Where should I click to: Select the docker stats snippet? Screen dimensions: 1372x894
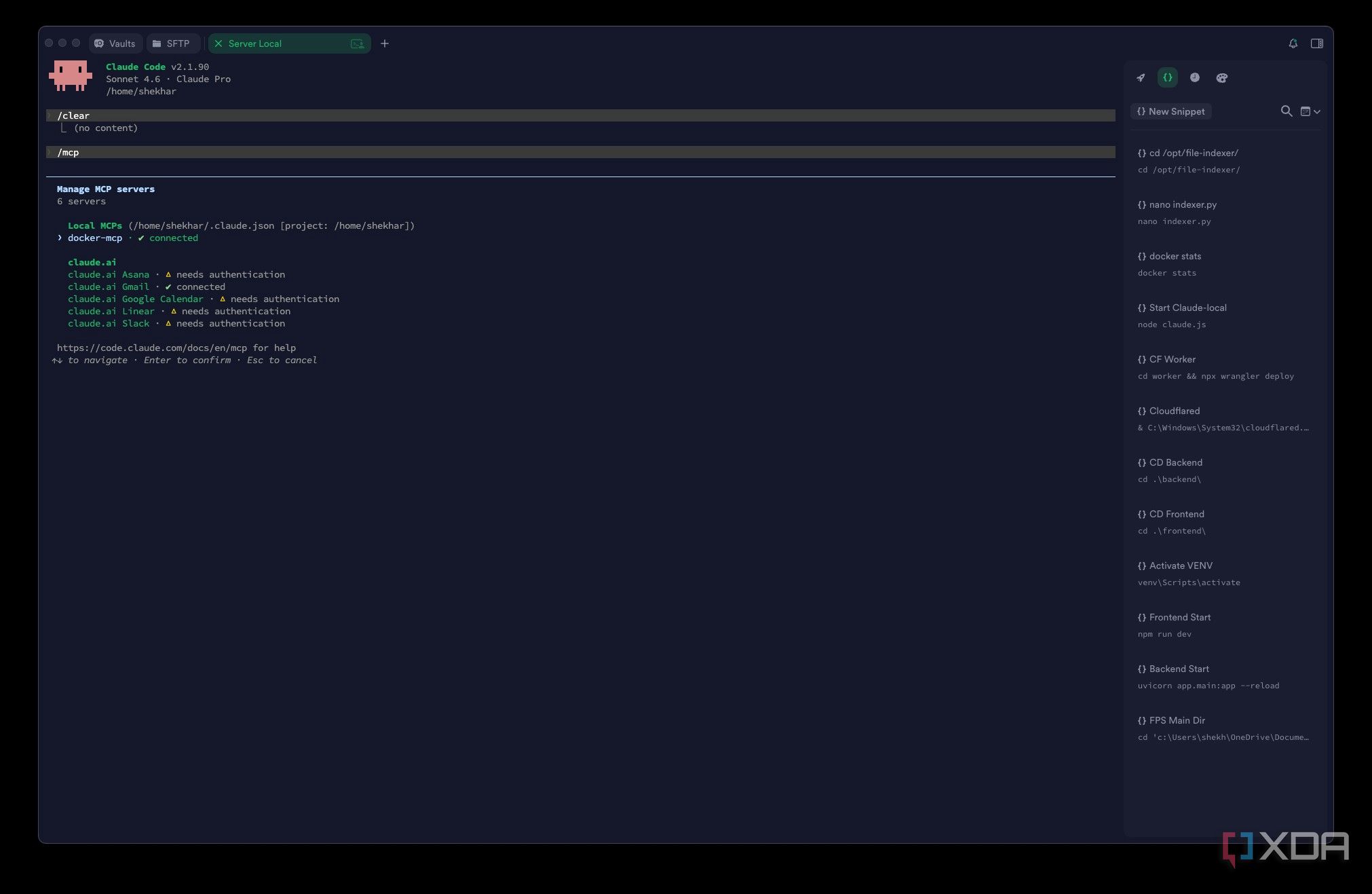(x=1225, y=264)
